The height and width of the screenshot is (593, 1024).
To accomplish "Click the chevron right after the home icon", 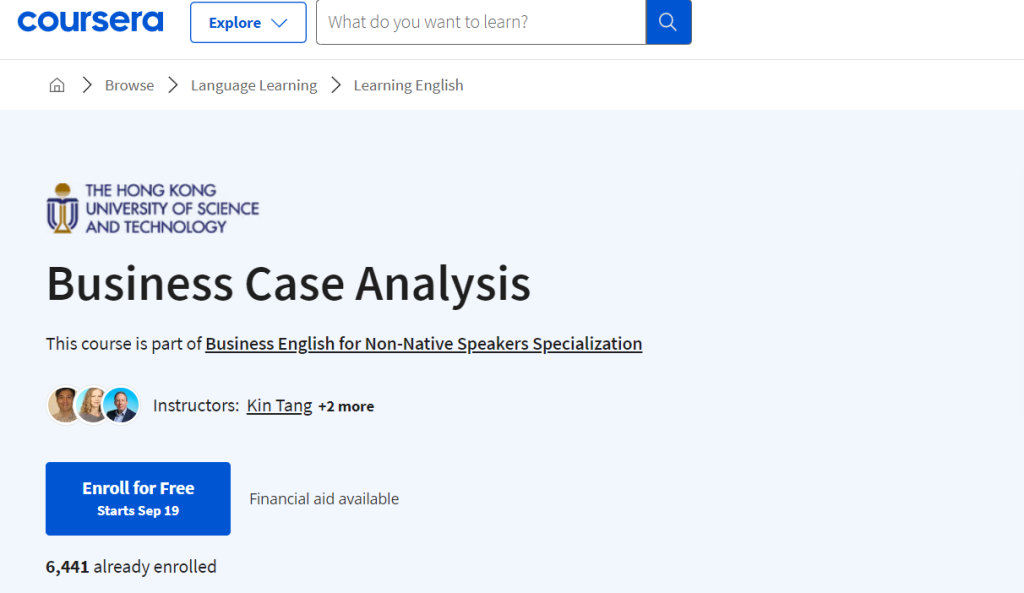I will pos(88,85).
